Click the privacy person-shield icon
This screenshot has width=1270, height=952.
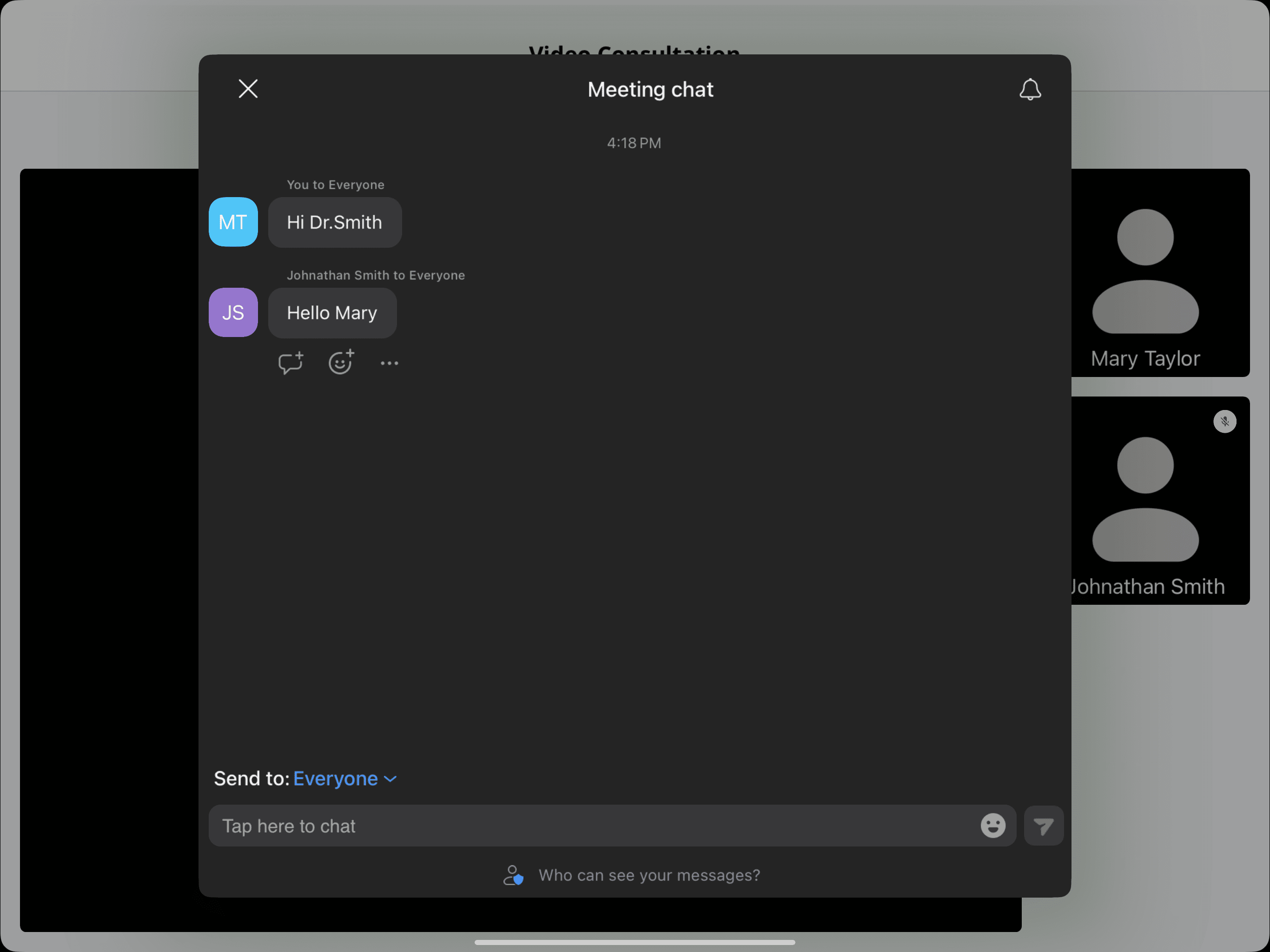[513, 875]
